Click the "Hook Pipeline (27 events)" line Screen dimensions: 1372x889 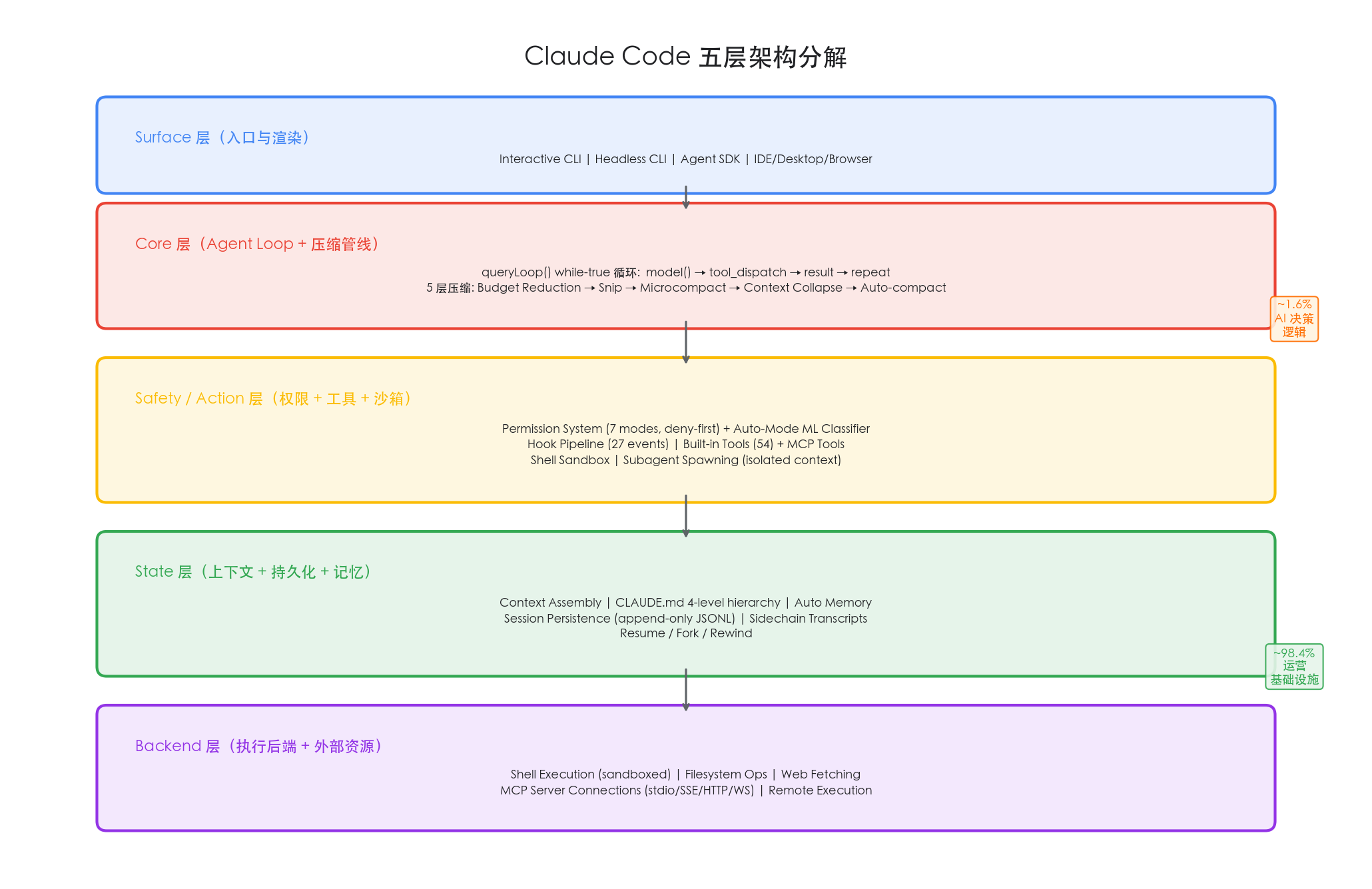click(x=685, y=444)
